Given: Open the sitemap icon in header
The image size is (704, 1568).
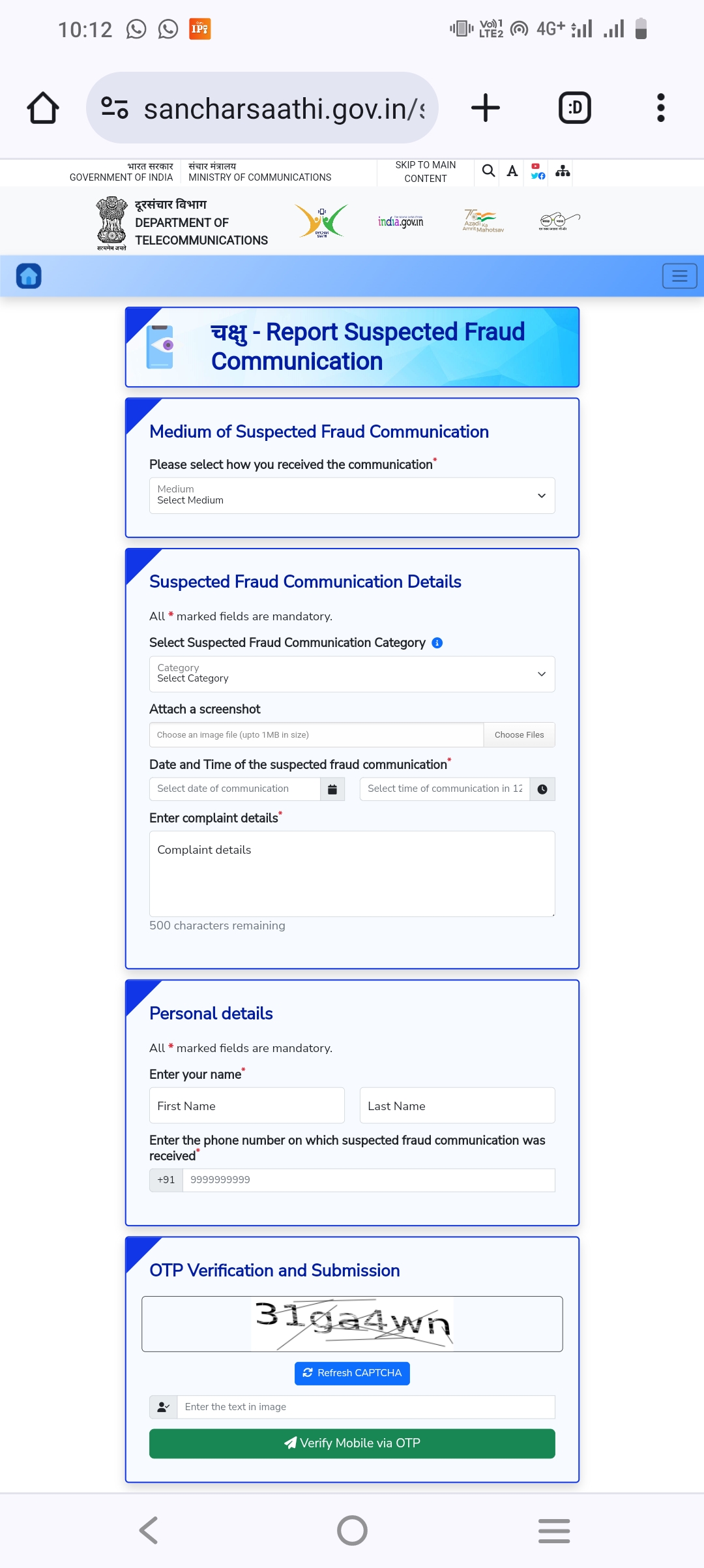Looking at the screenshot, I should pyautogui.click(x=563, y=171).
